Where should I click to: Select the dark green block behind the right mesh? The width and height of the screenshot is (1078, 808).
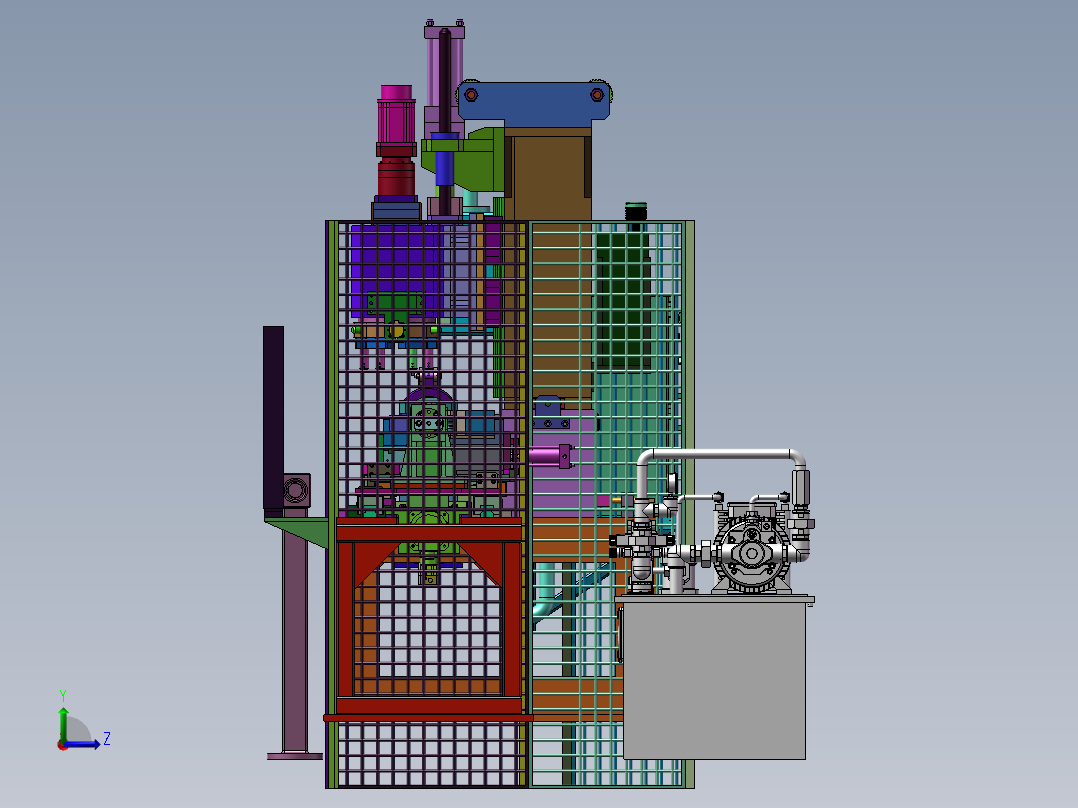[623, 301]
